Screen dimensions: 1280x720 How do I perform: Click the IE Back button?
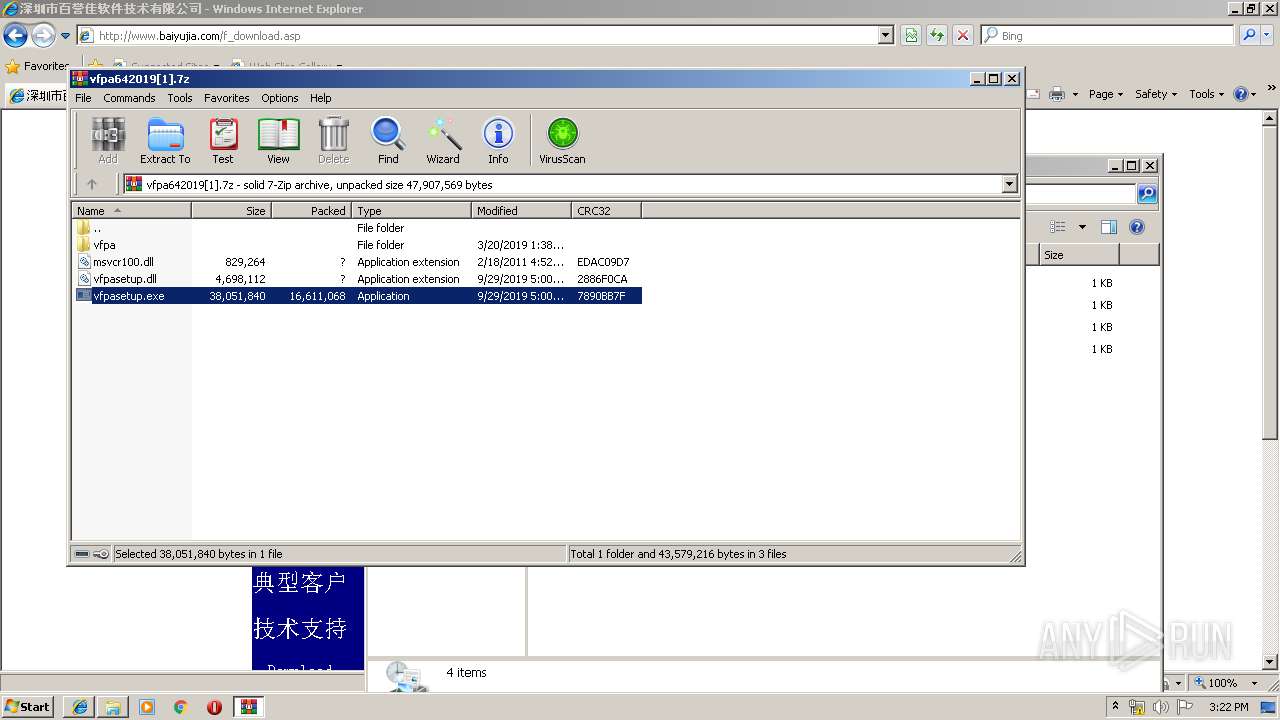tap(15, 36)
